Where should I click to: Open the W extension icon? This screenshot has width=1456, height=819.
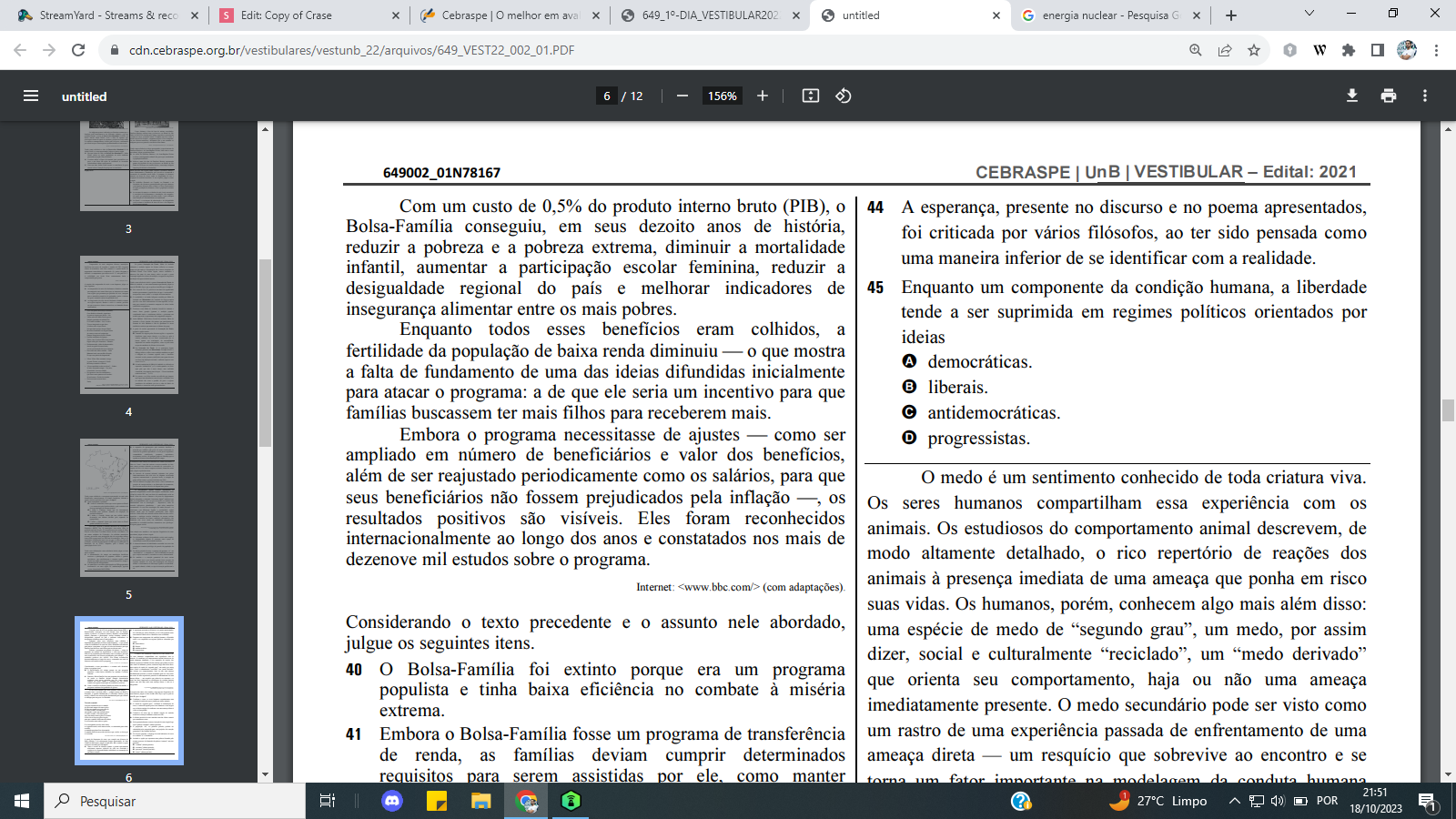click(x=1319, y=50)
